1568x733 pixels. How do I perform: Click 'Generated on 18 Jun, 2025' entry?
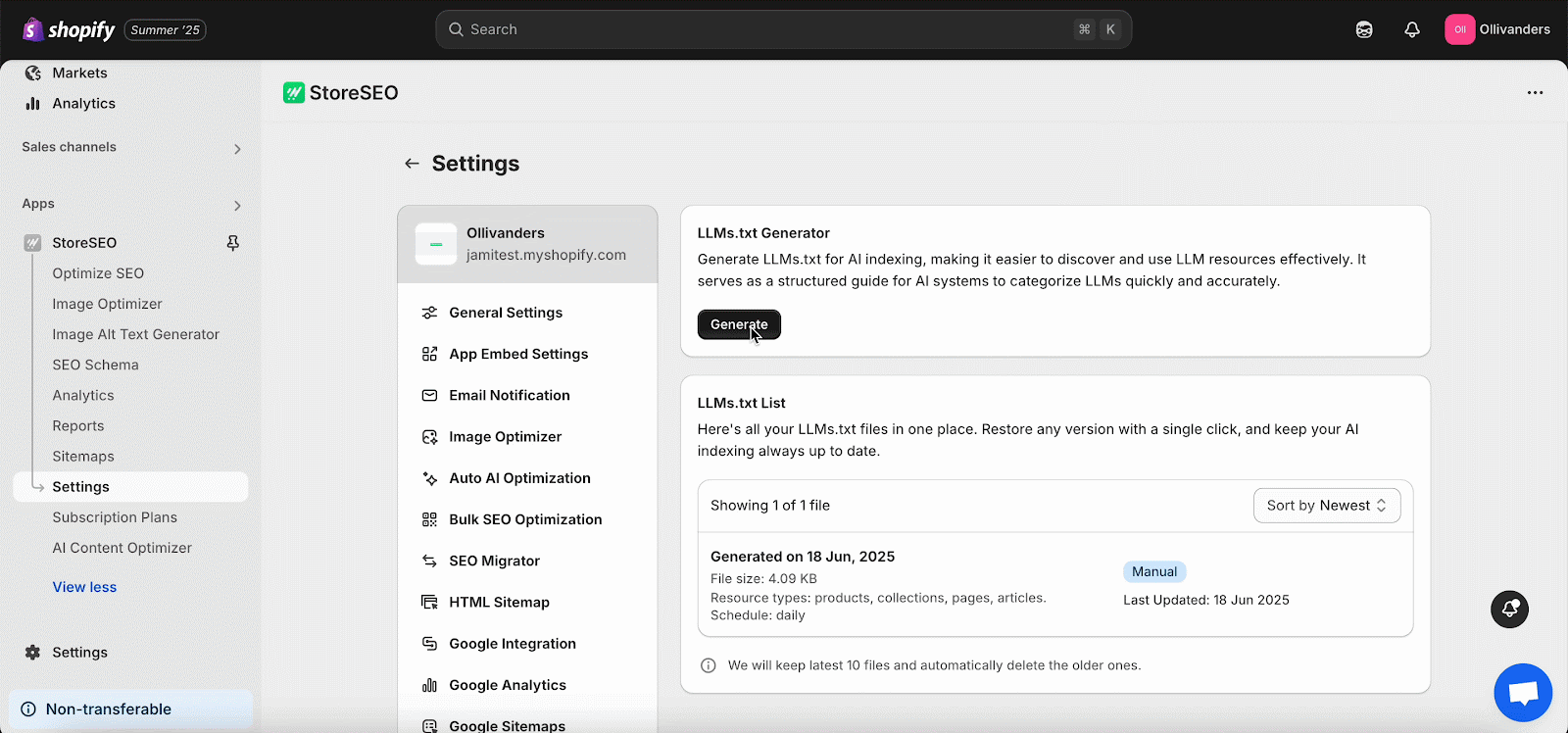[x=803, y=557]
